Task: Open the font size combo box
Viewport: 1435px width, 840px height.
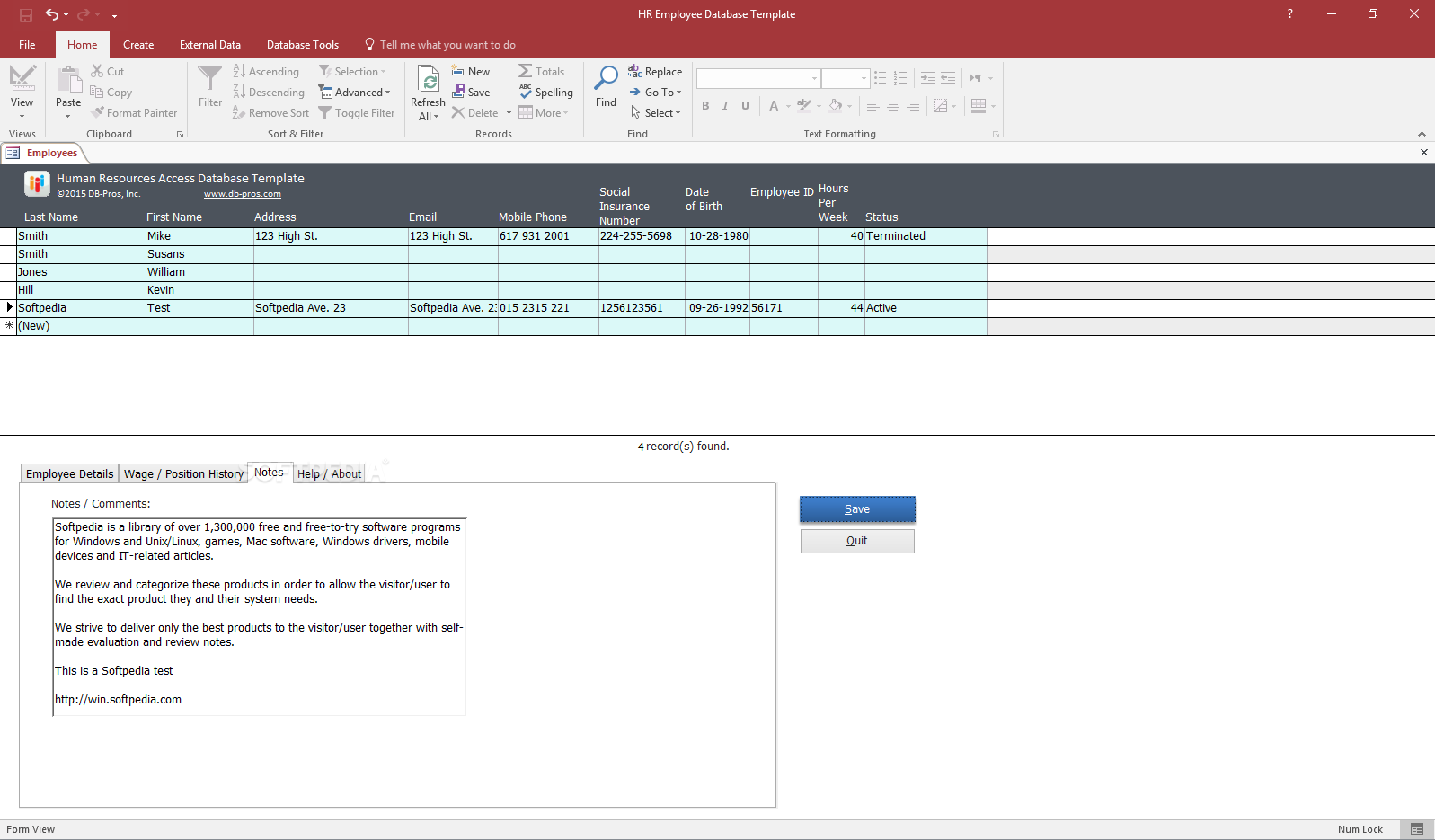Action: (846, 78)
